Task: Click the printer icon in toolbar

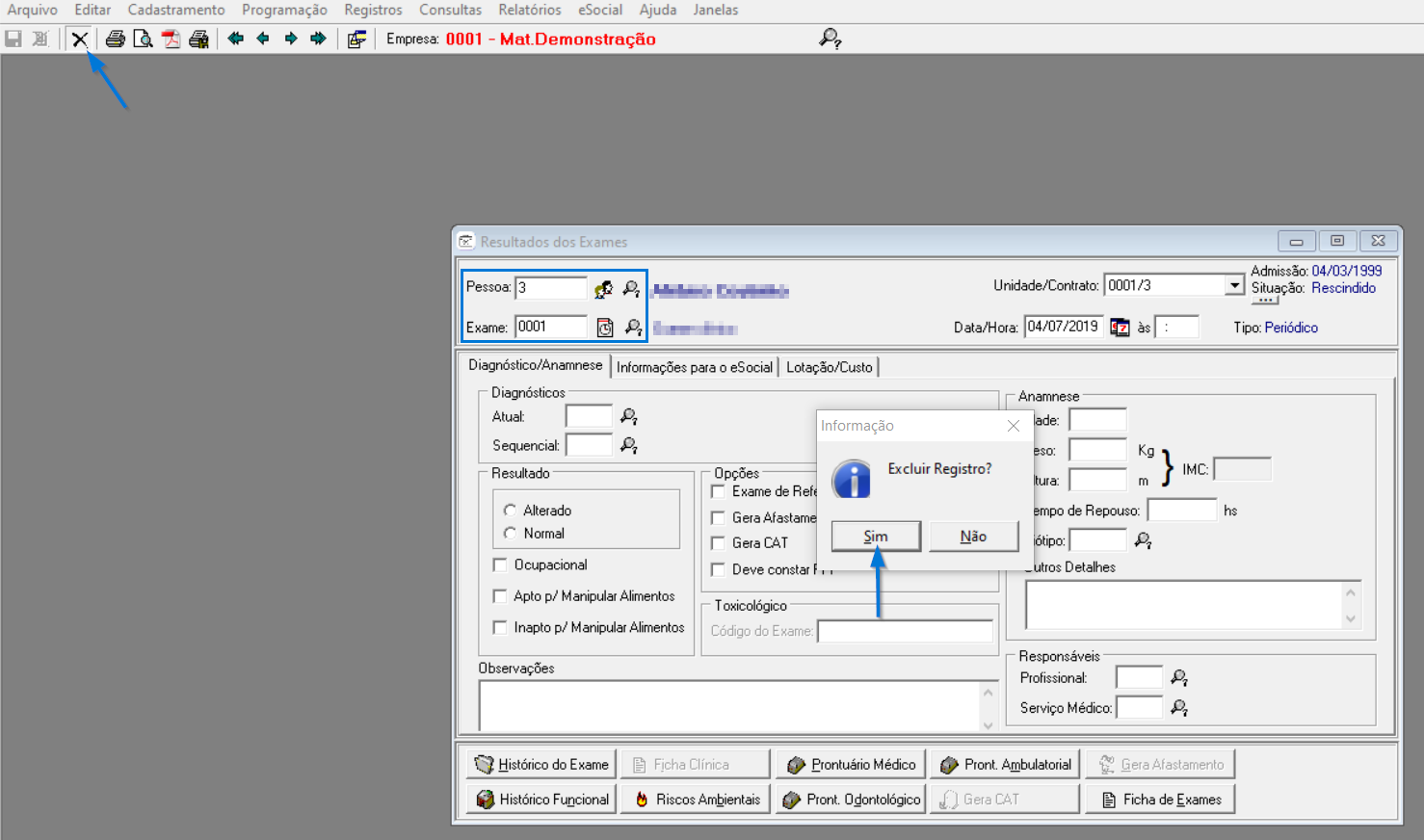Action: 115,39
